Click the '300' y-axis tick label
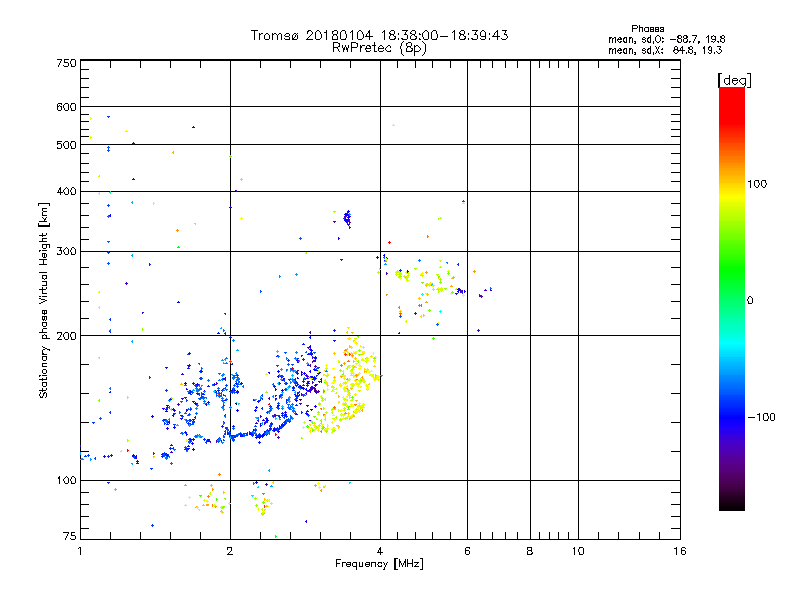Viewport: 800px width, 600px height. pyautogui.click(x=66, y=251)
